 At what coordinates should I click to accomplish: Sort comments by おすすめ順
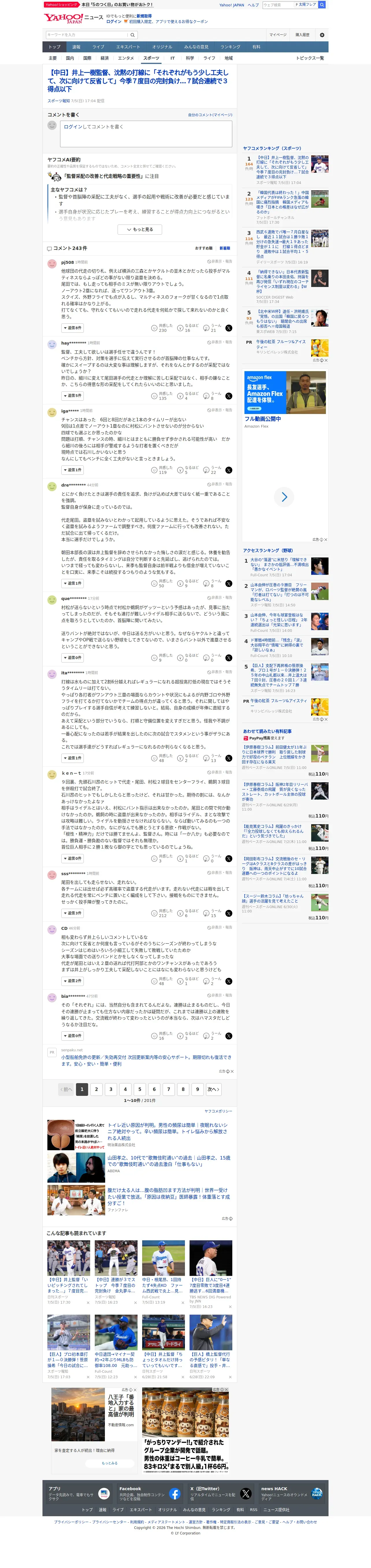(204, 248)
